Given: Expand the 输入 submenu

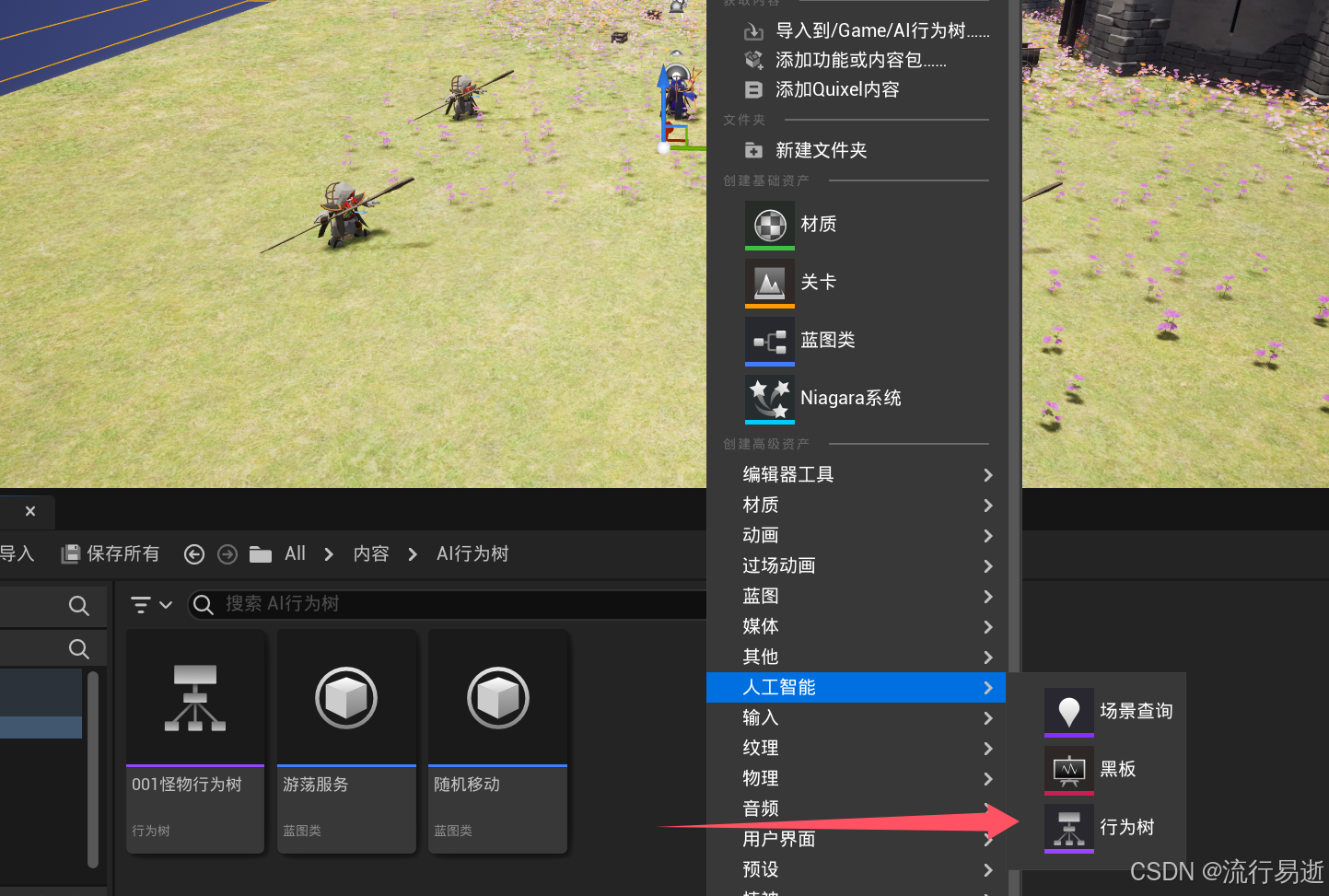Looking at the screenshot, I should pyautogui.click(x=857, y=718).
